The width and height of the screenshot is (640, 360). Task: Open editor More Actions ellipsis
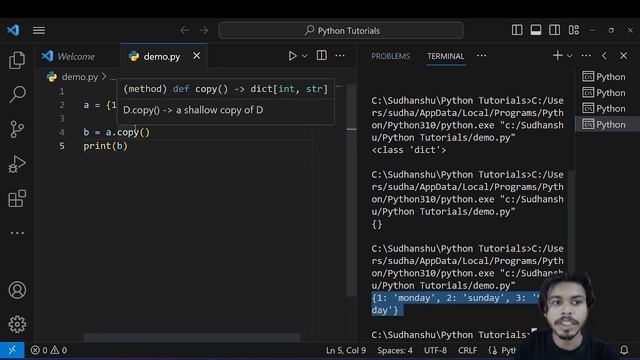tap(340, 56)
